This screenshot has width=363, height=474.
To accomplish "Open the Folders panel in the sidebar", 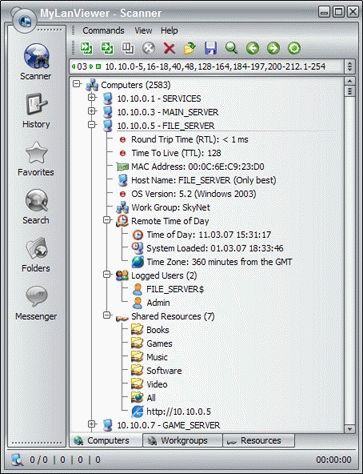I will click(36, 255).
